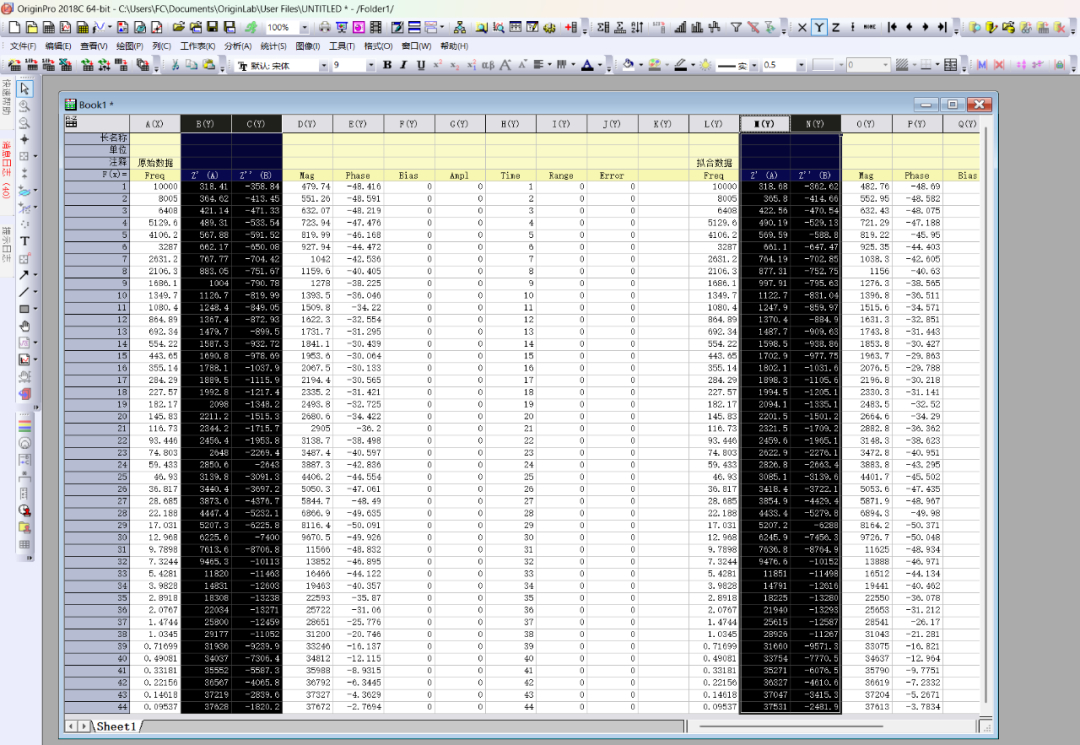The height and width of the screenshot is (745, 1080).
Task: Toggle Y column designation button
Action: 819,28
